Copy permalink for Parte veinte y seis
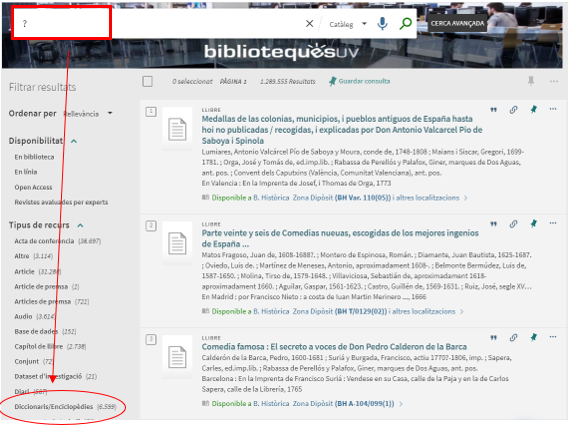The height and width of the screenshot is (430, 571). [x=513, y=224]
